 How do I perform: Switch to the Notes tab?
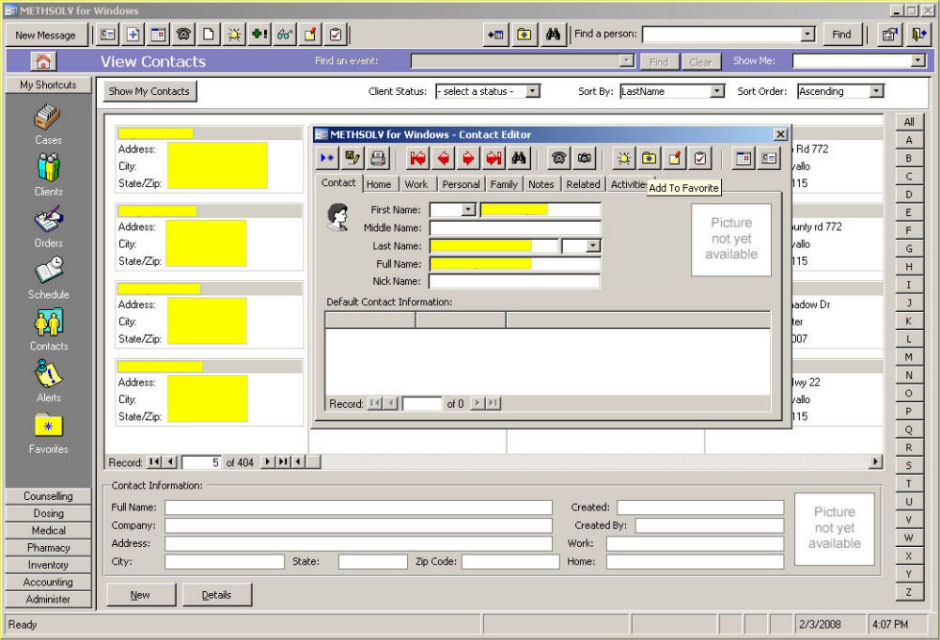541,184
